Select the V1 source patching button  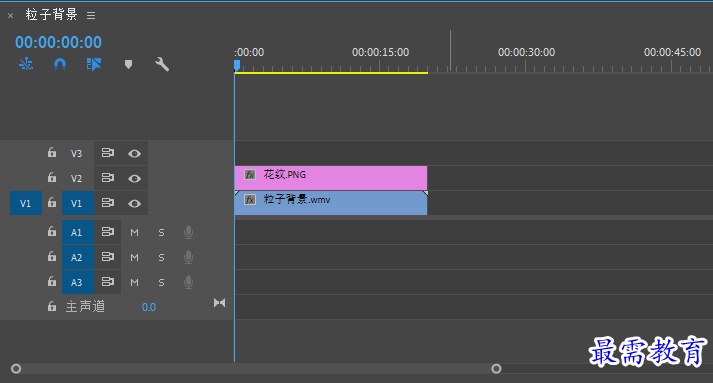coord(26,203)
